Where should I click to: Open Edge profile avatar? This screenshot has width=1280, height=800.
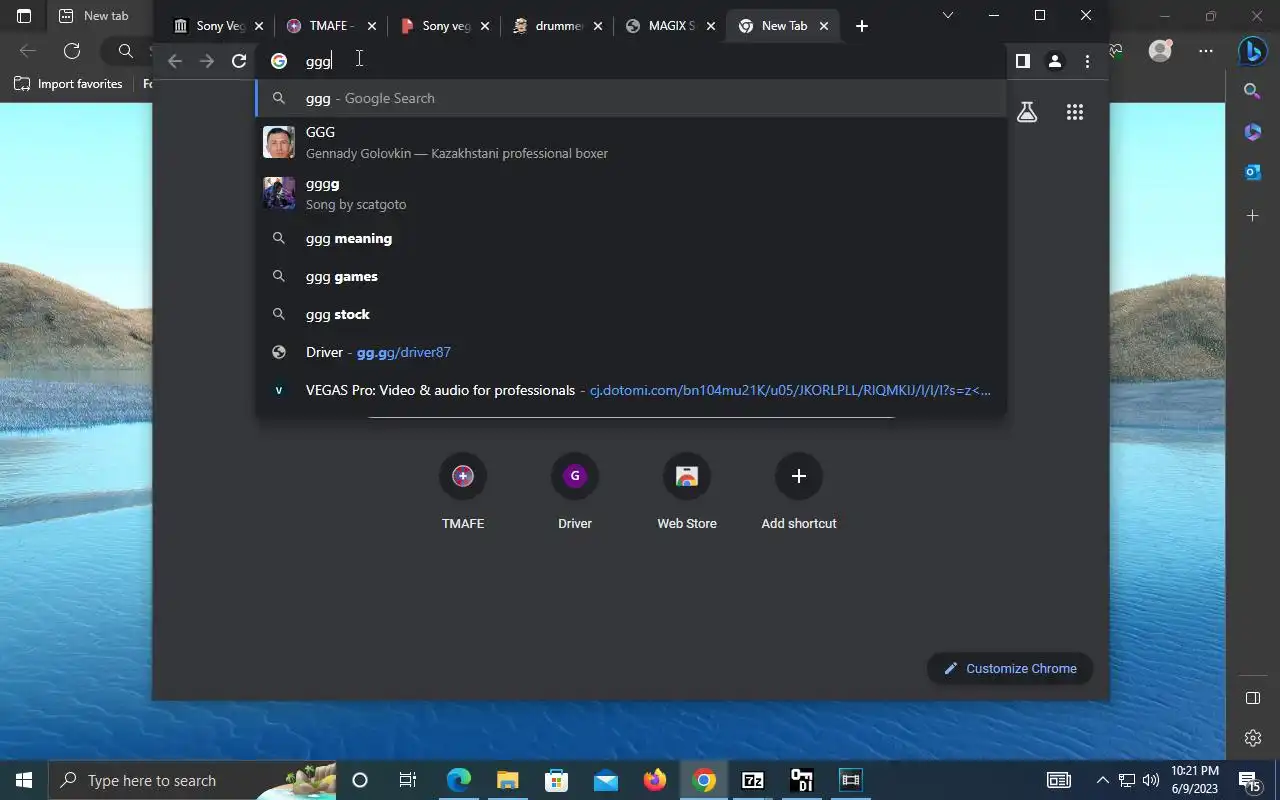(x=1160, y=50)
